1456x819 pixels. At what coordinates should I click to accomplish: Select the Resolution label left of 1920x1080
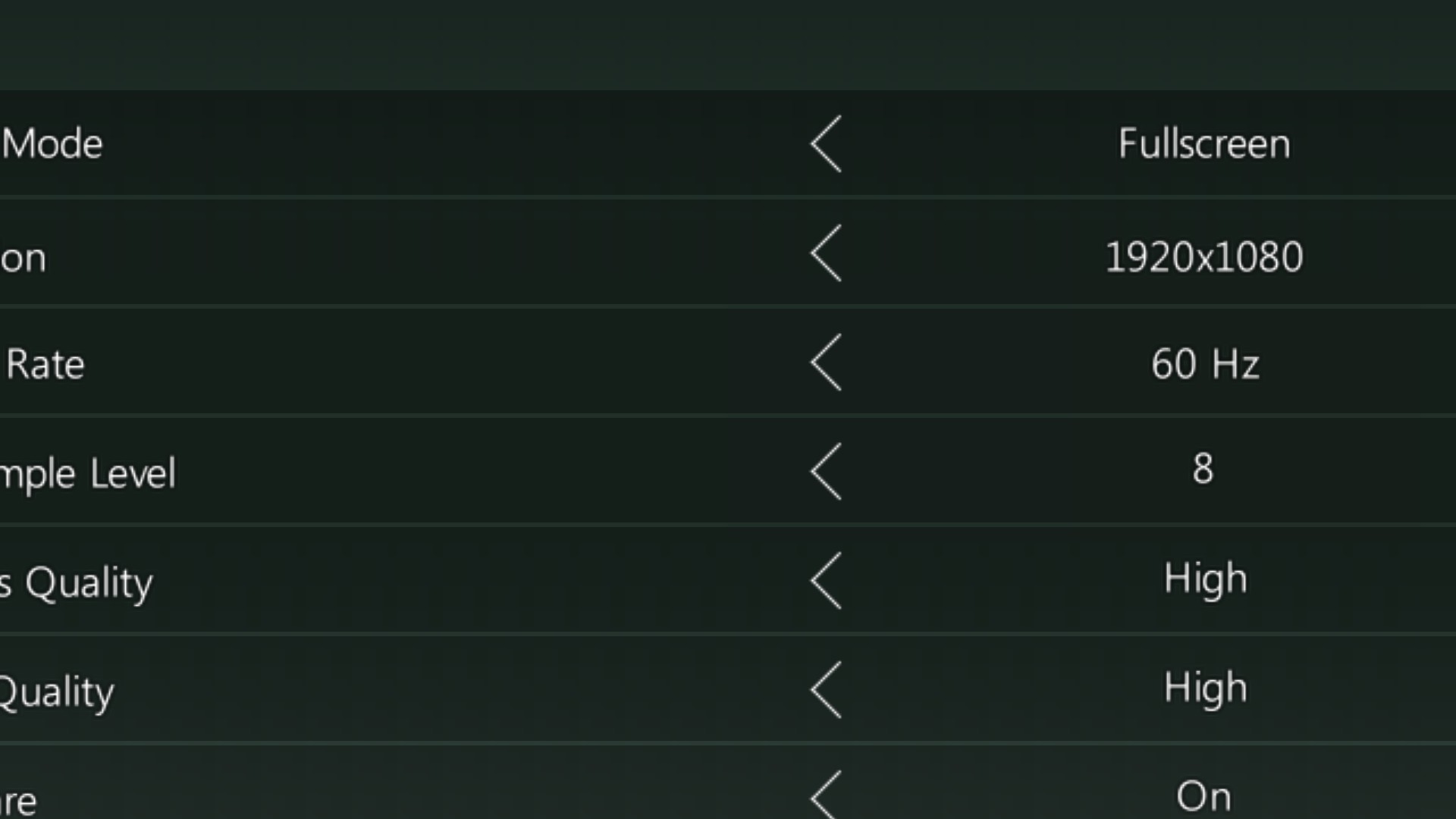tap(23, 259)
